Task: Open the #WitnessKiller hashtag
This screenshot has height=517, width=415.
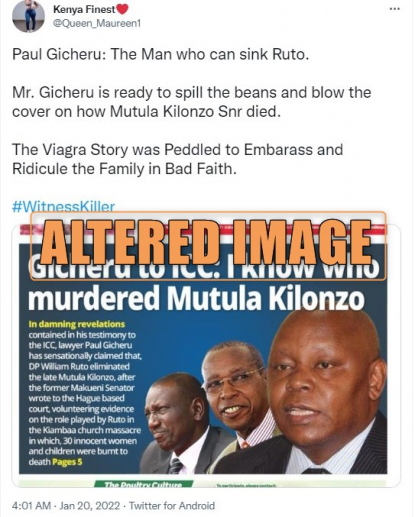Action: point(63,207)
